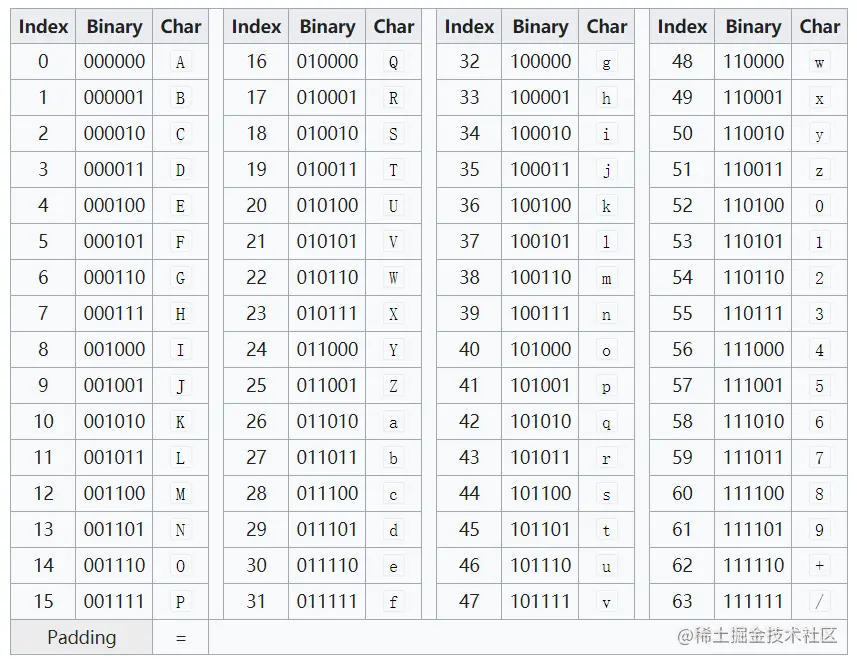
Task: Select binary value 001000
Action: [114, 350]
